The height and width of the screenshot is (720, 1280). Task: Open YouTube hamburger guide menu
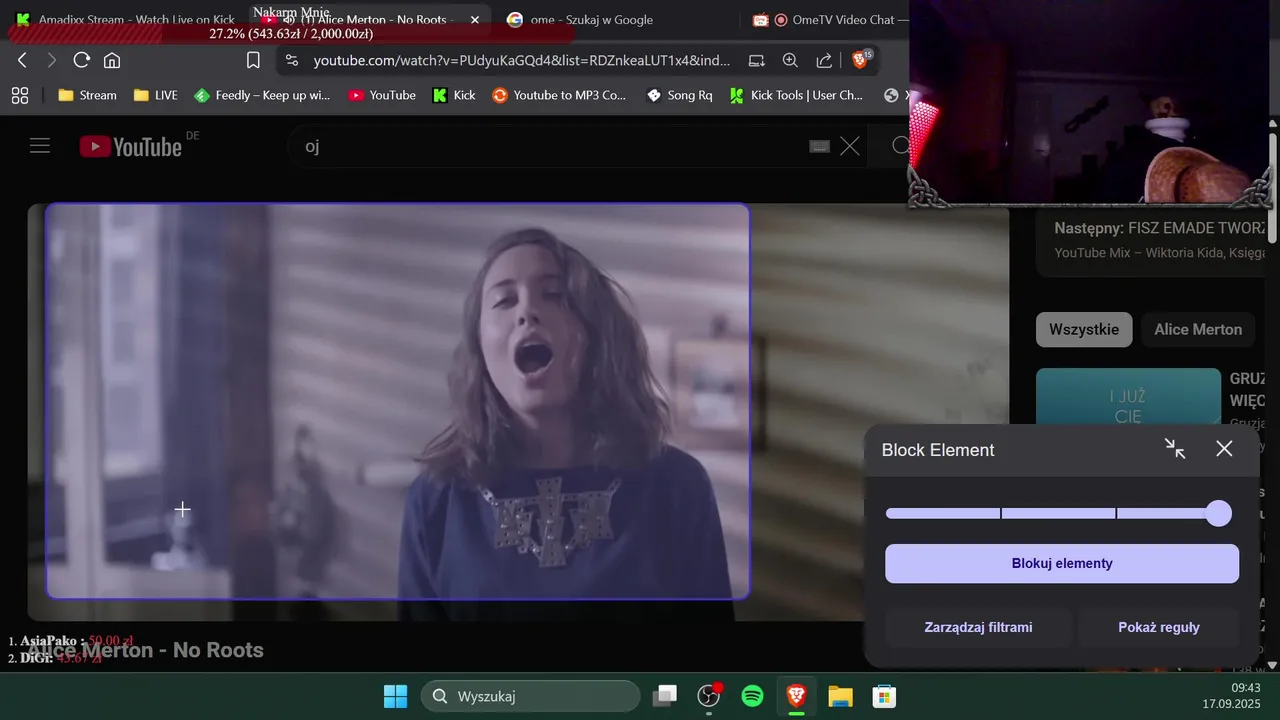pyautogui.click(x=40, y=146)
